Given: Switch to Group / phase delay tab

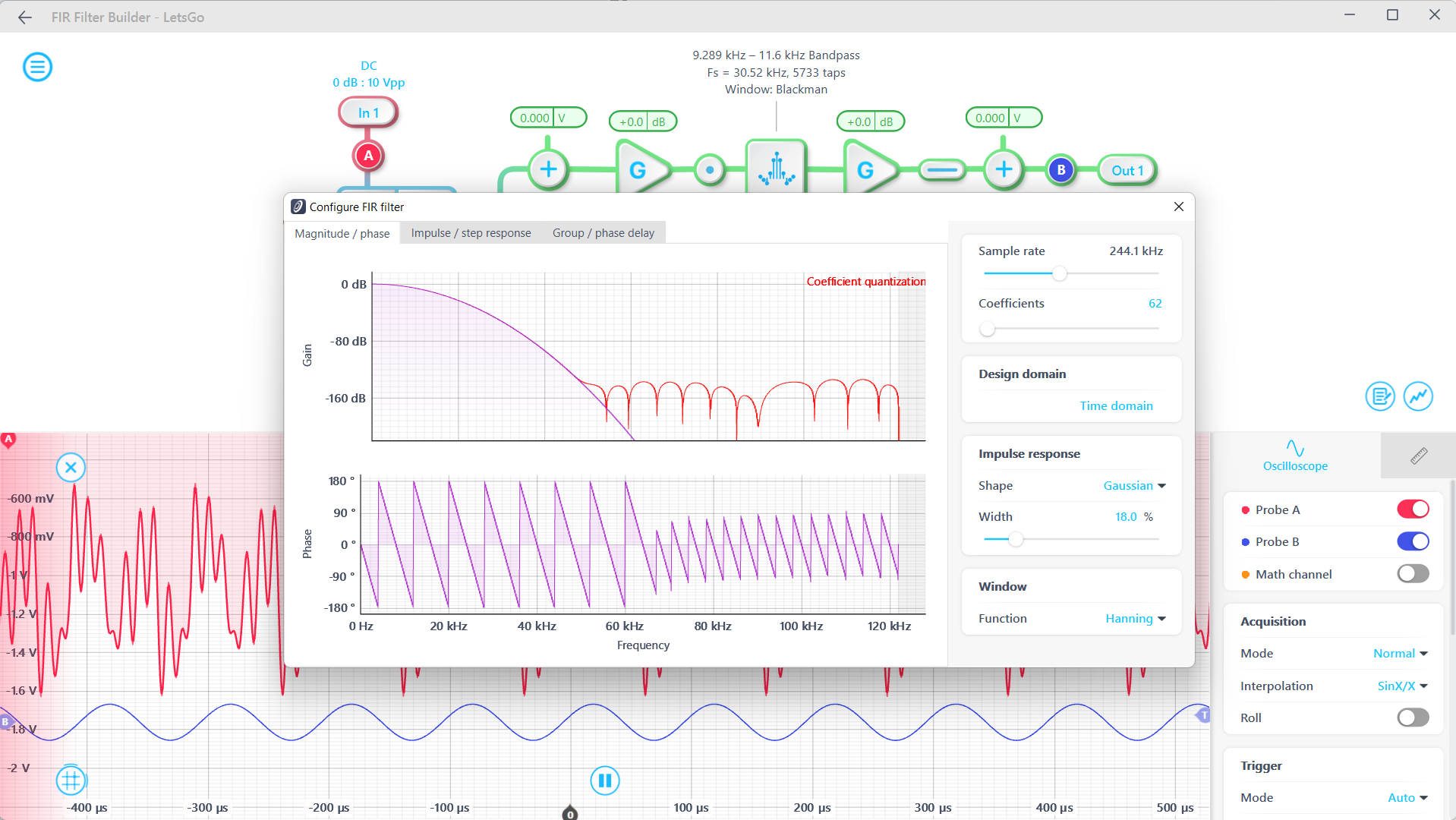Looking at the screenshot, I should (x=603, y=233).
